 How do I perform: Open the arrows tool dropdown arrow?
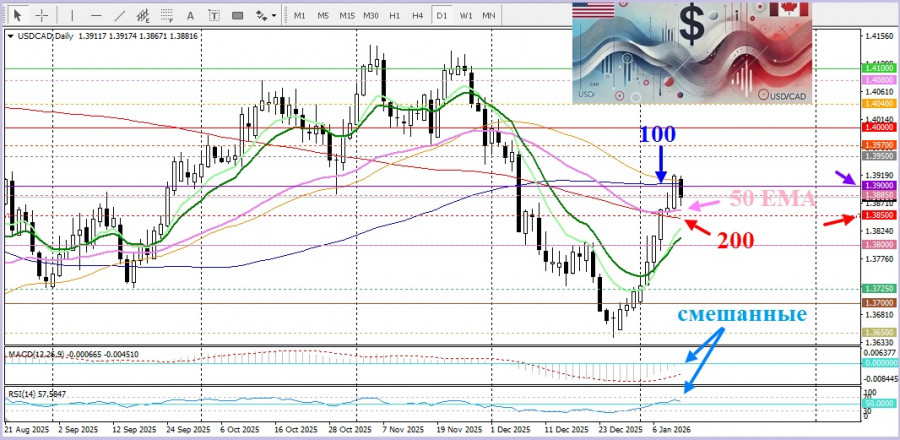coord(274,16)
